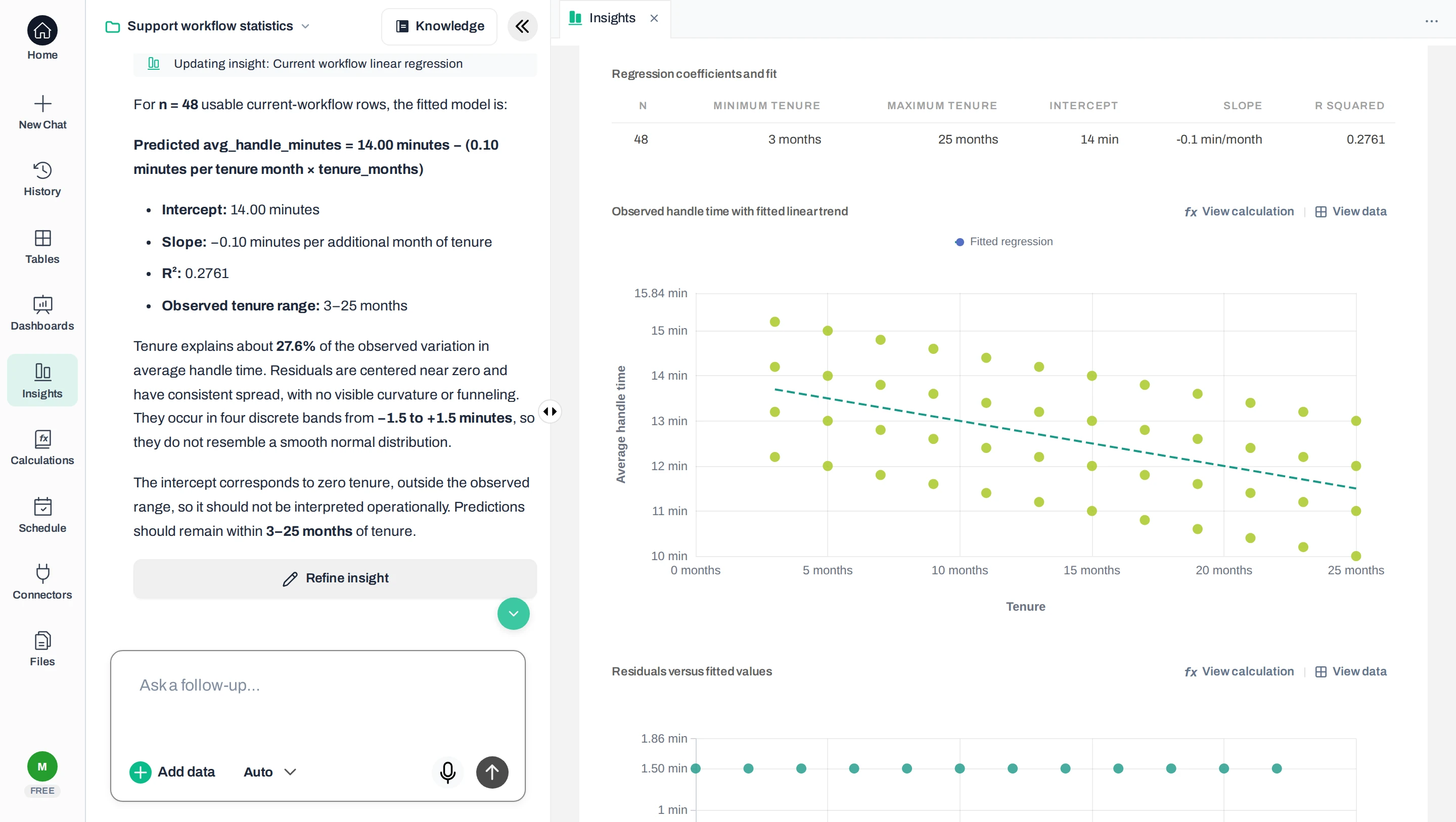1456x822 pixels.
Task: Open the History section
Action: tap(42, 179)
